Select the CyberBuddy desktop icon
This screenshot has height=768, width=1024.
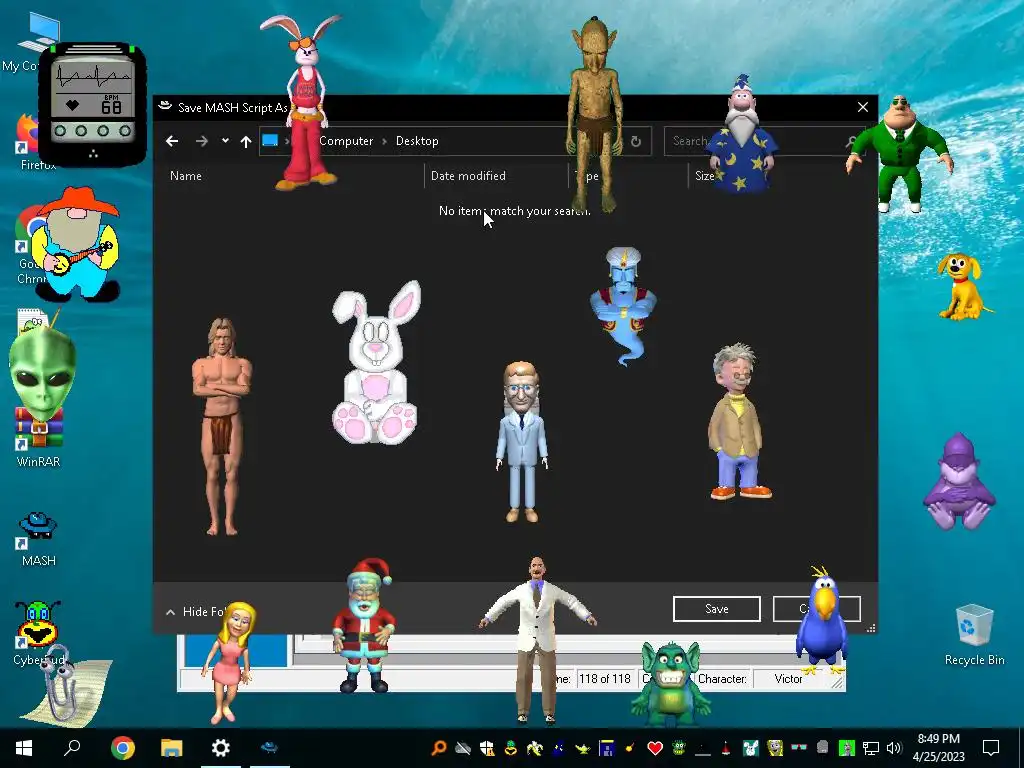[x=38, y=632]
